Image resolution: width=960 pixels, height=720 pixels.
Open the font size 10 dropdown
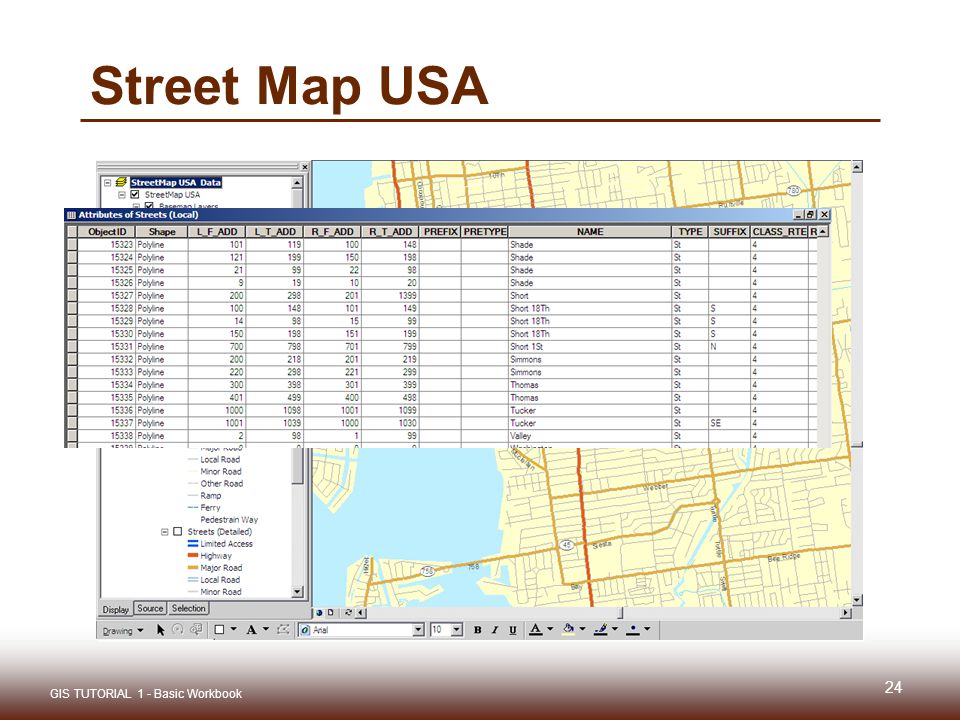coord(457,630)
